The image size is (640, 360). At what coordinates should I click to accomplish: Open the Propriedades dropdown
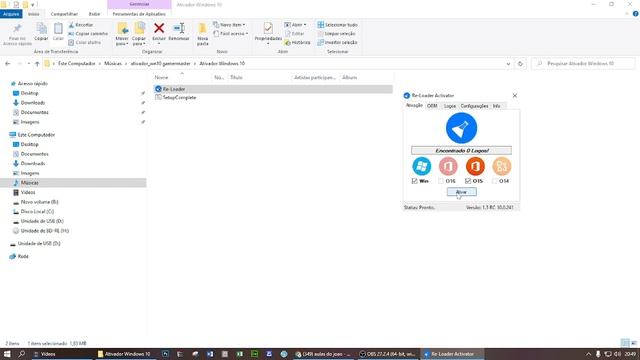[x=268, y=41]
